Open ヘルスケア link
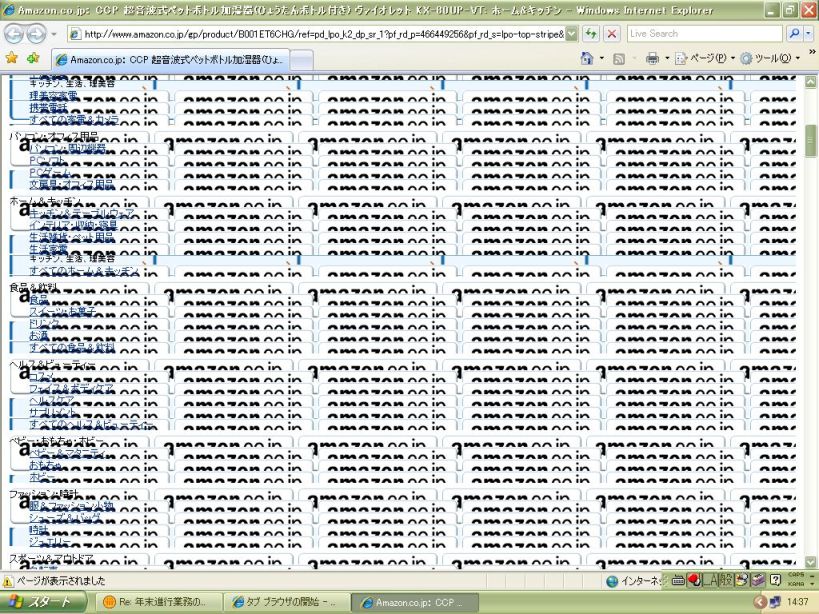Viewport: 819px width, 614px height. pyautogui.click(x=52, y=400)
